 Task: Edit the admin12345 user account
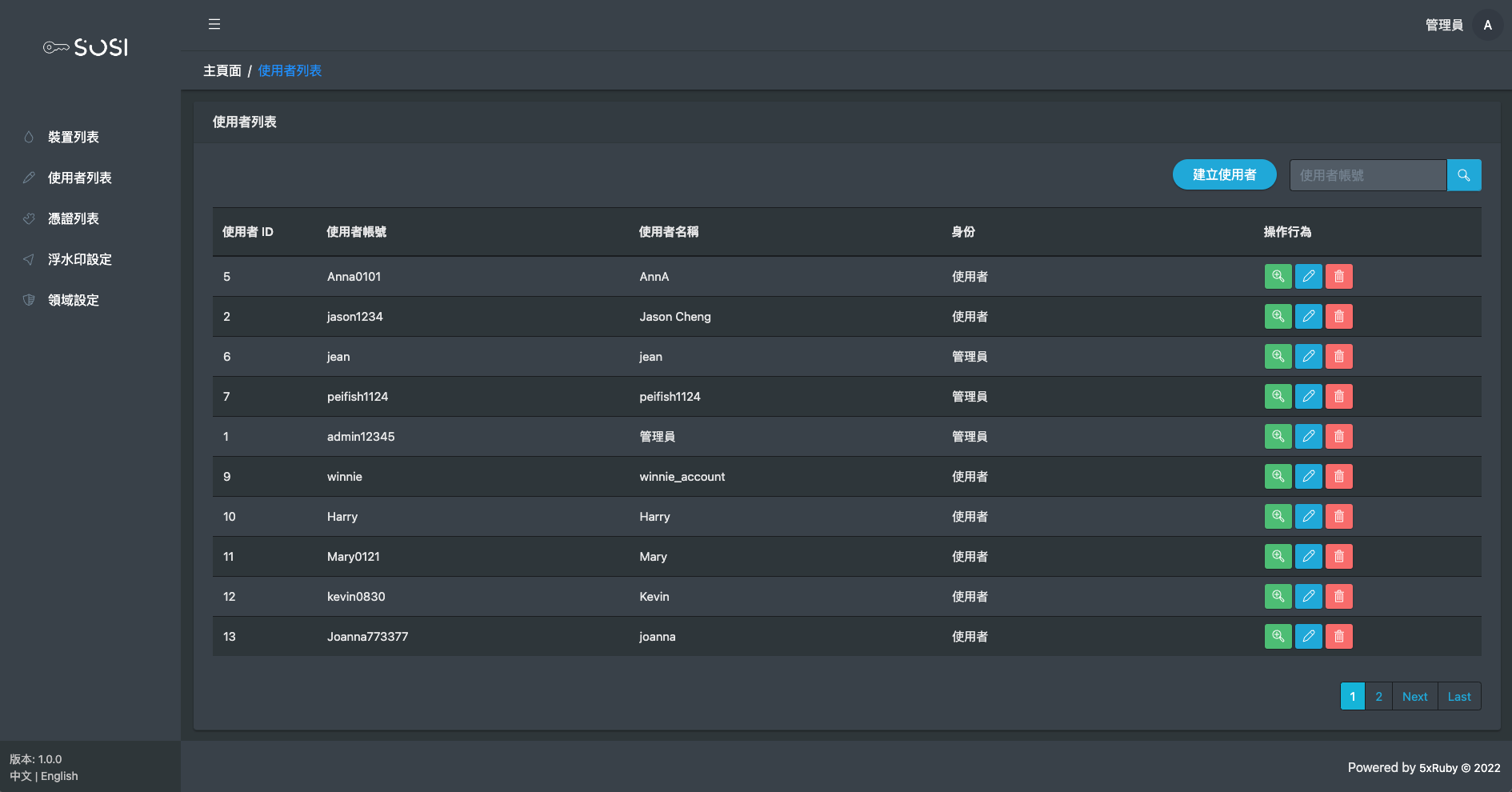(x=1308, y=437)
